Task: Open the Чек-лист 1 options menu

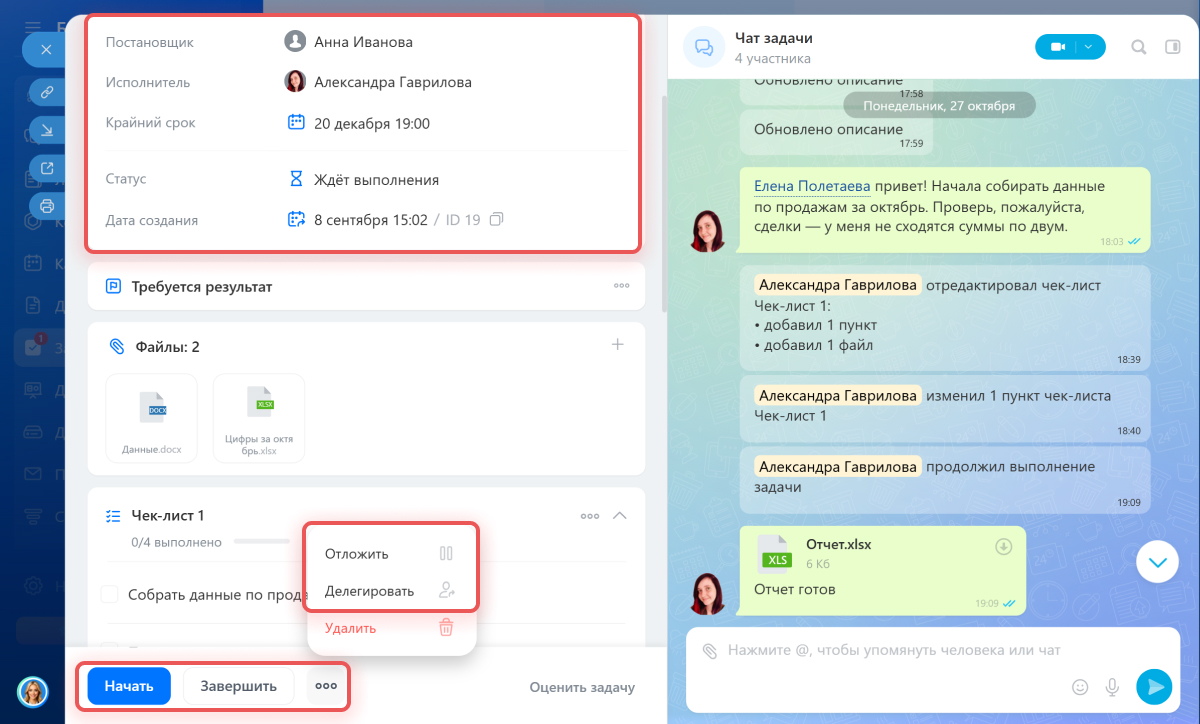Action: [590, 516]
